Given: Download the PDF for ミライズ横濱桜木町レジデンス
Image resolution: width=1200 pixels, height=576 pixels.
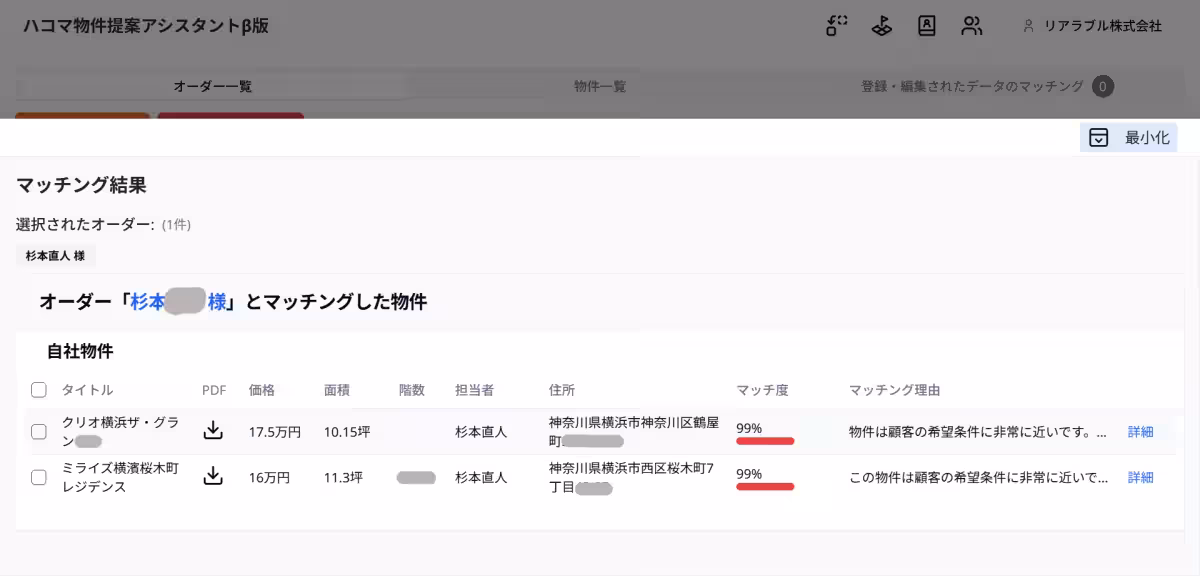Looking at the screenshot, I should (213, 477).
